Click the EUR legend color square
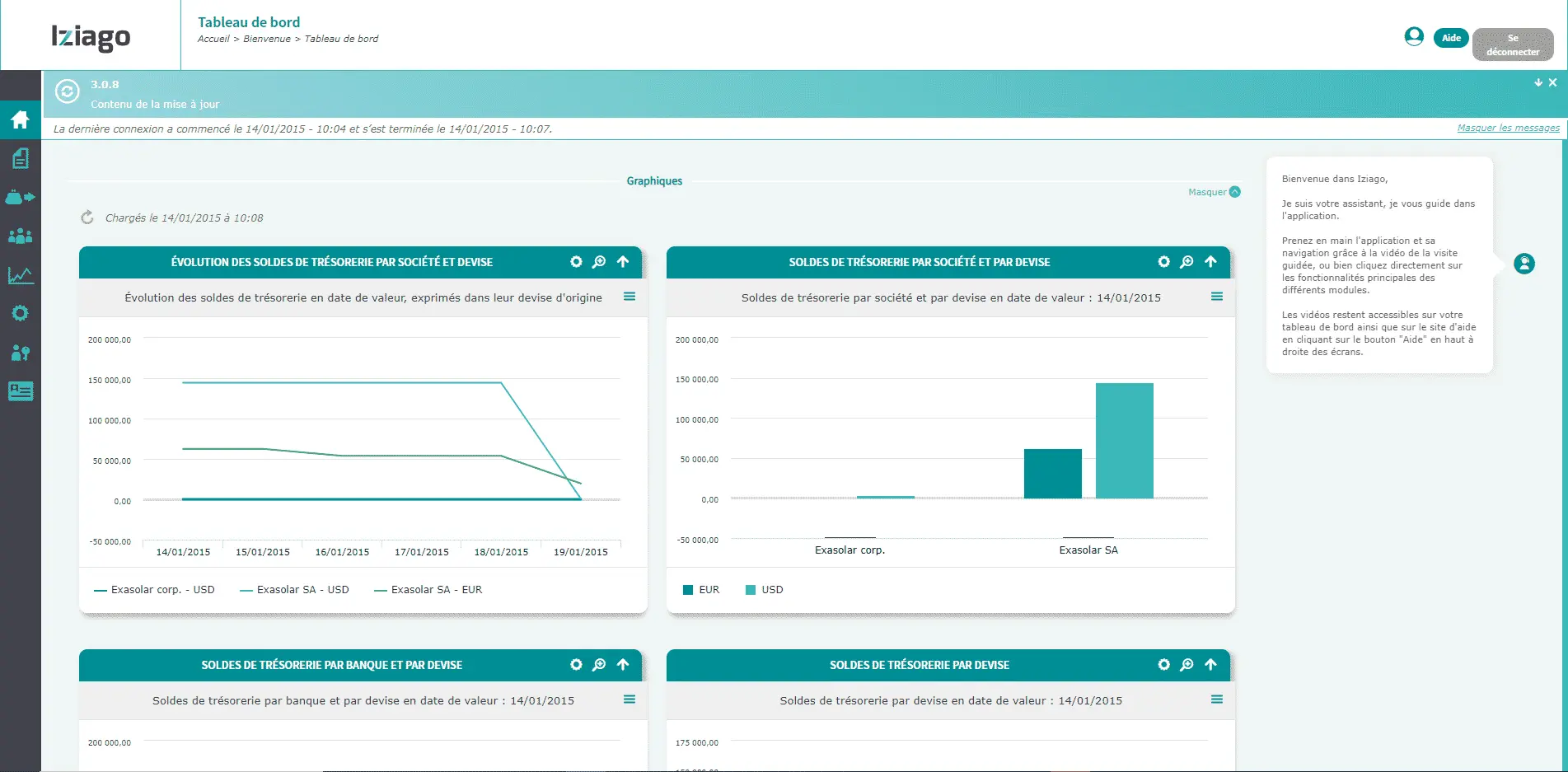The image size is (1568, 772). (688, 590)
